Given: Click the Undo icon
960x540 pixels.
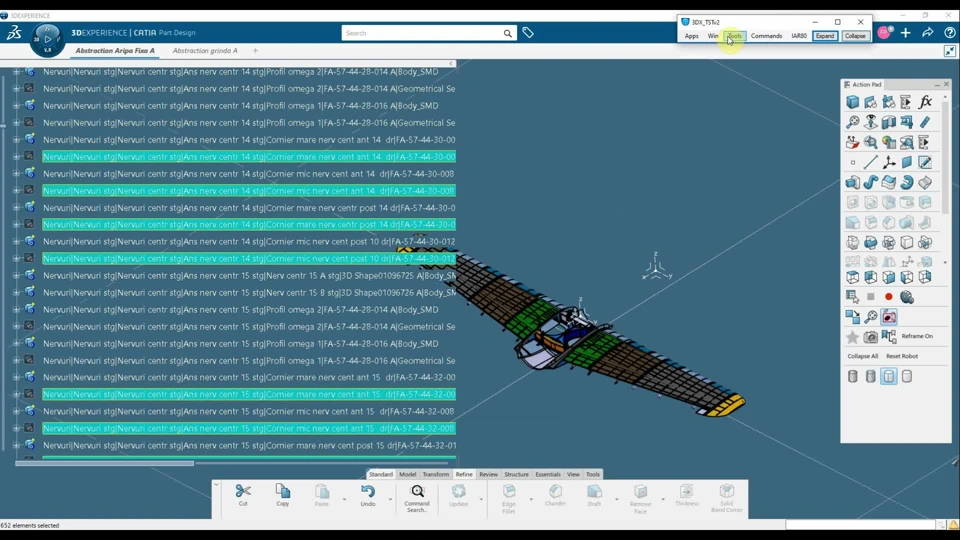Looking at the screenshot, I should [367, 495].
